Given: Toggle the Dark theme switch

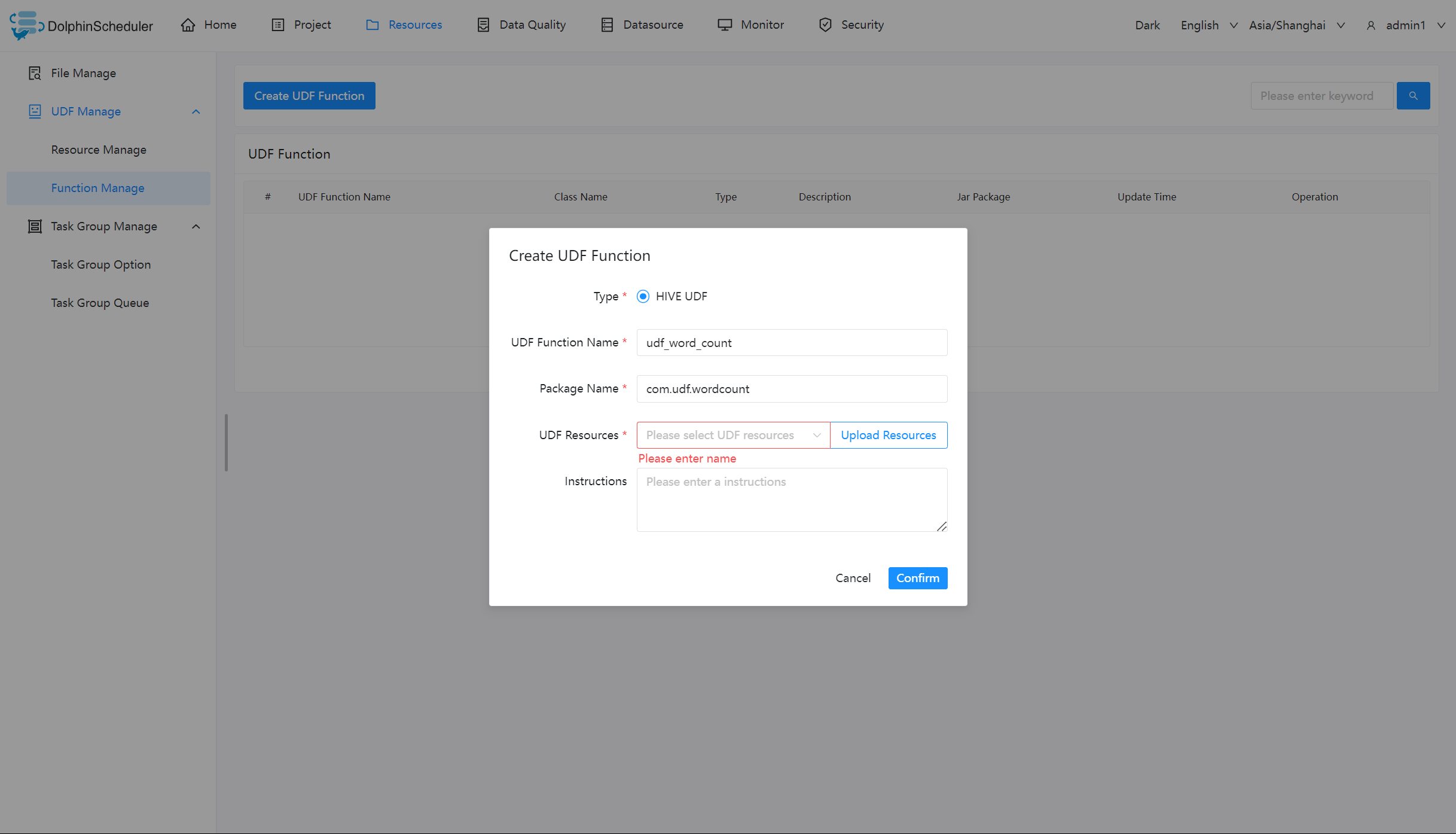Looking at the screenshot, I should click(1147, 25).
